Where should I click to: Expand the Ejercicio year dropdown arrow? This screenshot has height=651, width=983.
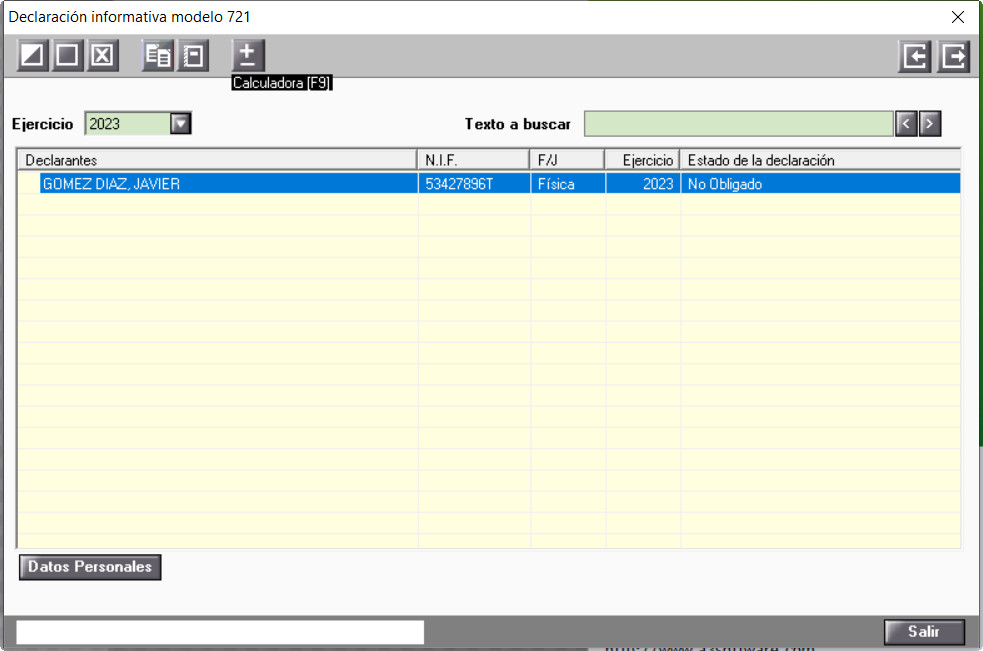181,124
